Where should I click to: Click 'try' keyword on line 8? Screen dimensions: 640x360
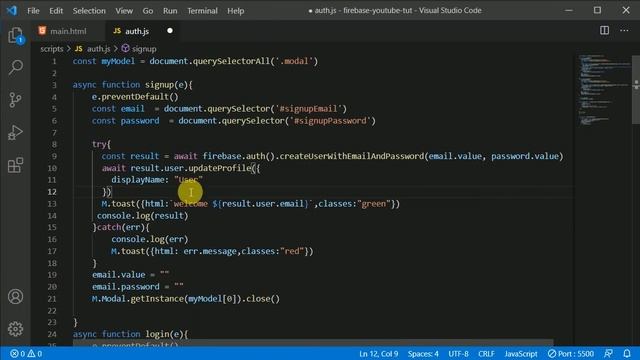[99, 144]
